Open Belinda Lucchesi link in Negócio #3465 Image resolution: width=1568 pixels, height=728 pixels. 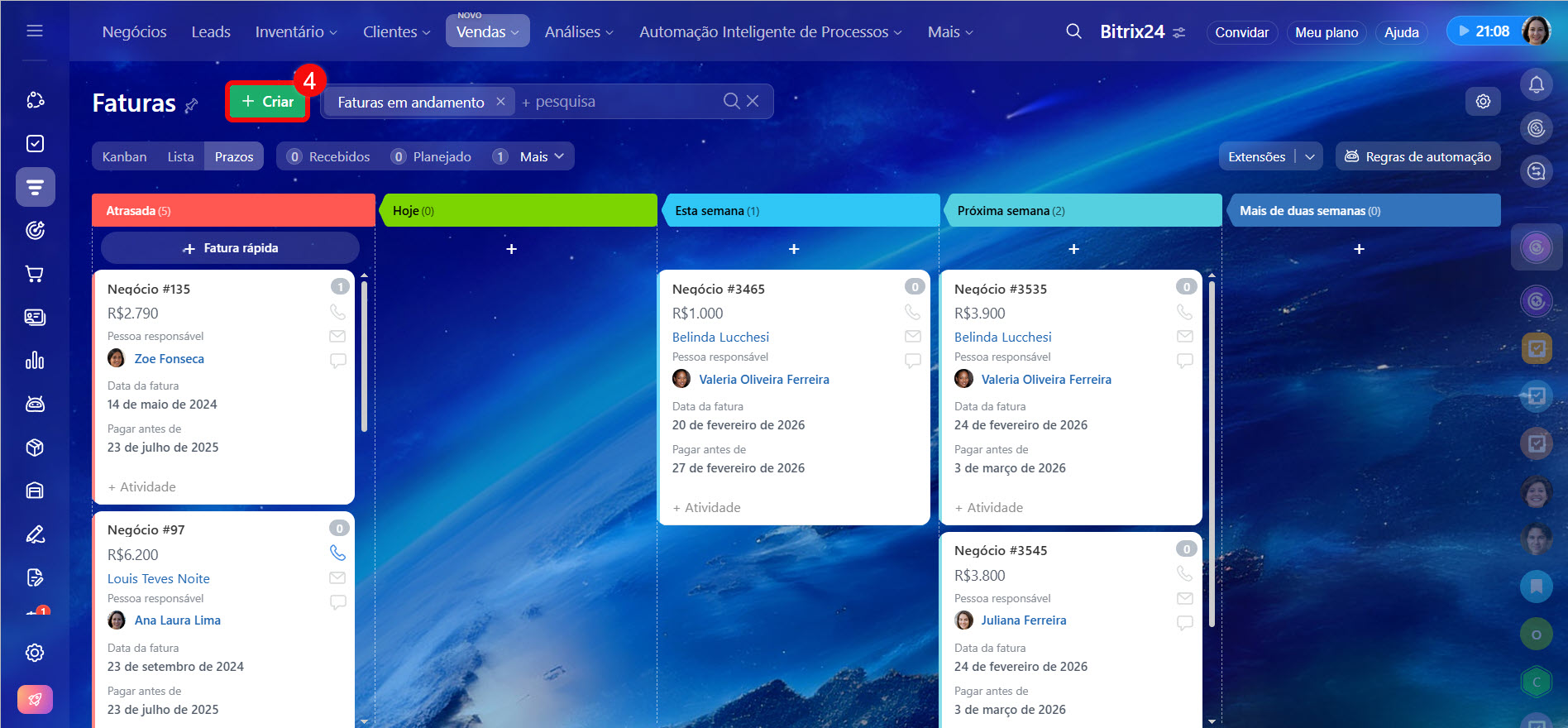coord(720,337)
